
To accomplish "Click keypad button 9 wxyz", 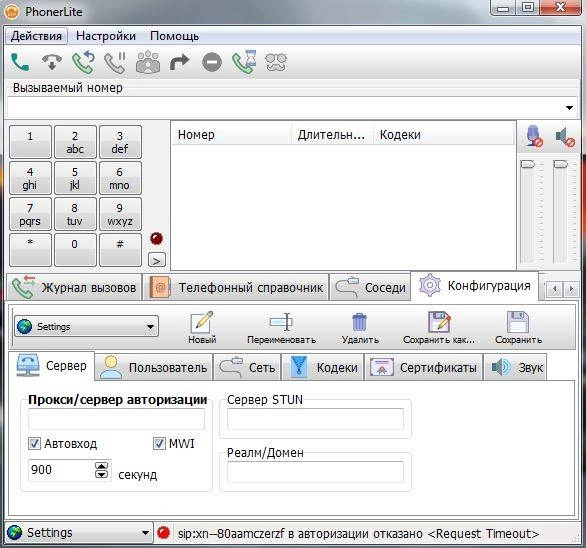I will tap(120, 213).
